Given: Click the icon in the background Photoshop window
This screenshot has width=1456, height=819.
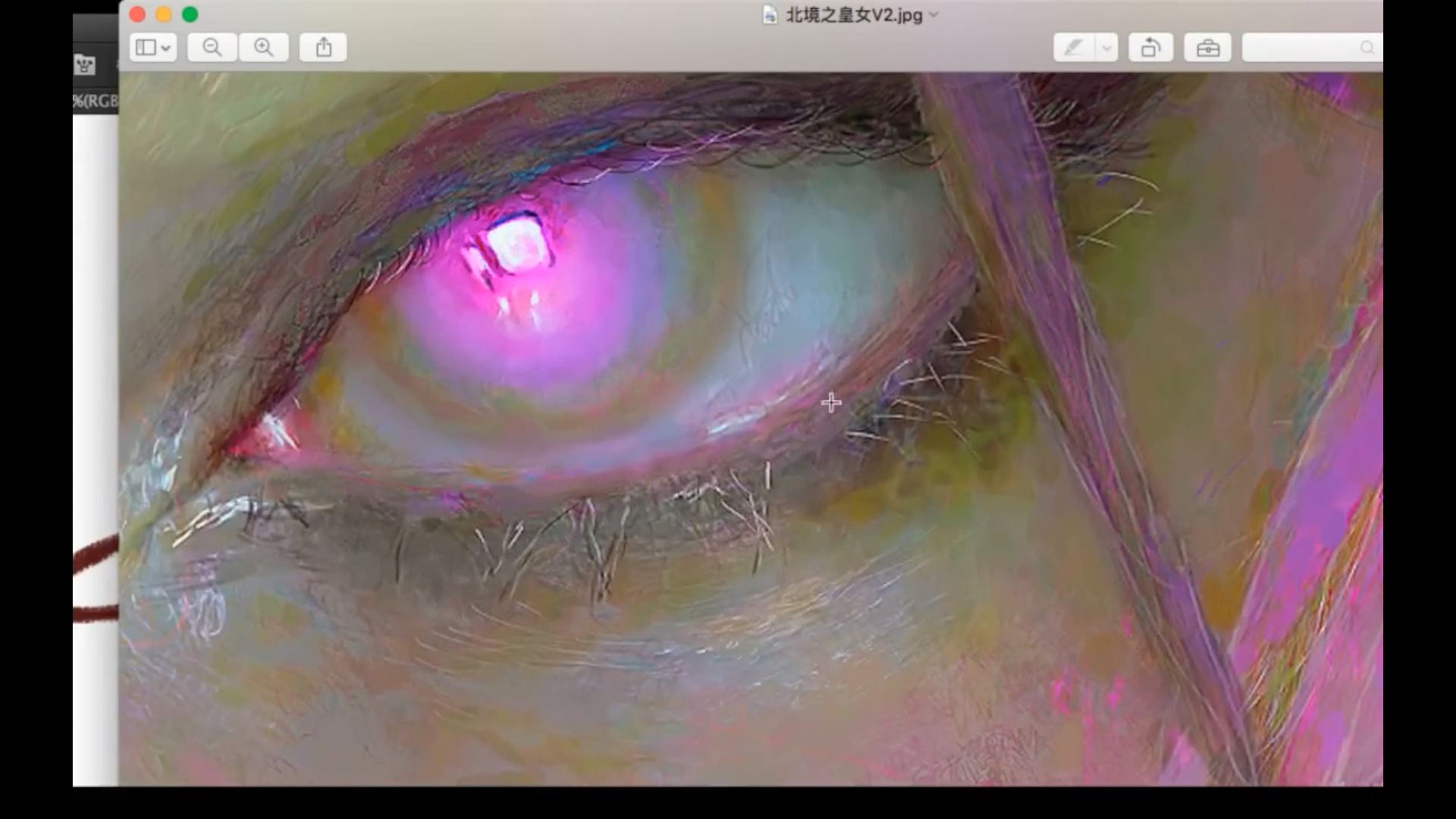Looking at the screenshot, I should click(x=85, y=65).
